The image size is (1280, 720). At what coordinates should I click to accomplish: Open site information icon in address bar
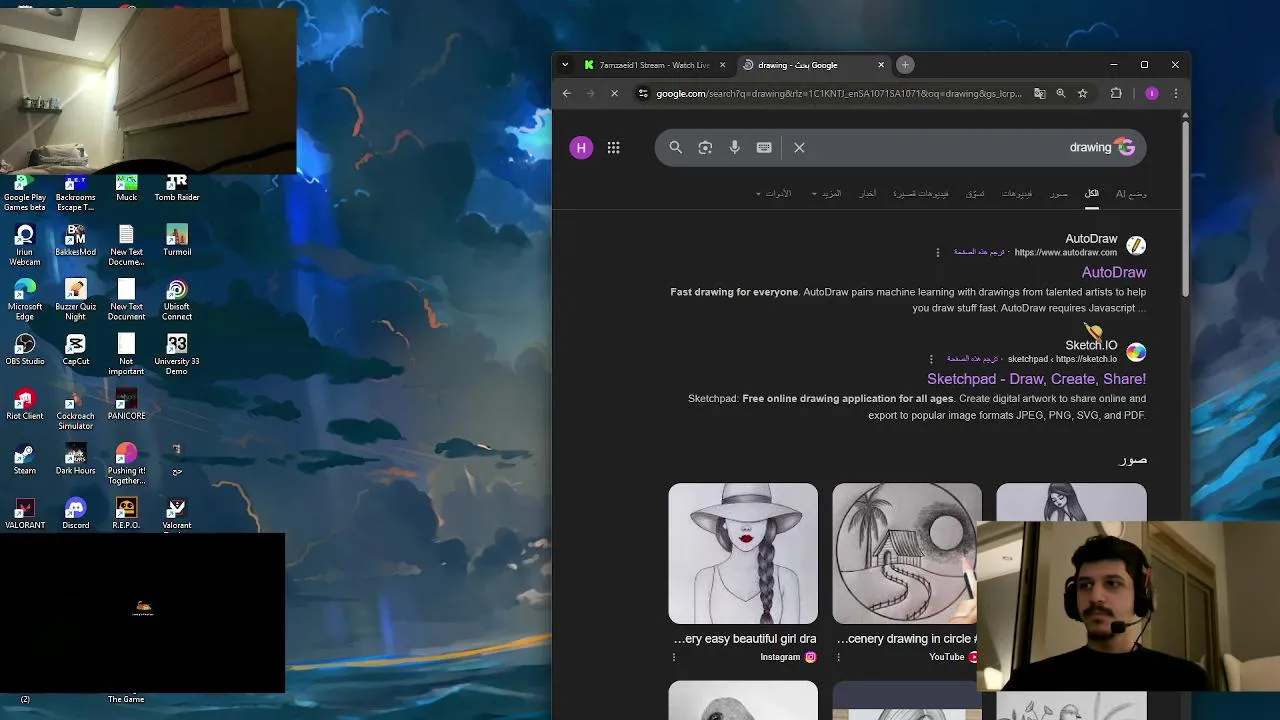(643, 93)
